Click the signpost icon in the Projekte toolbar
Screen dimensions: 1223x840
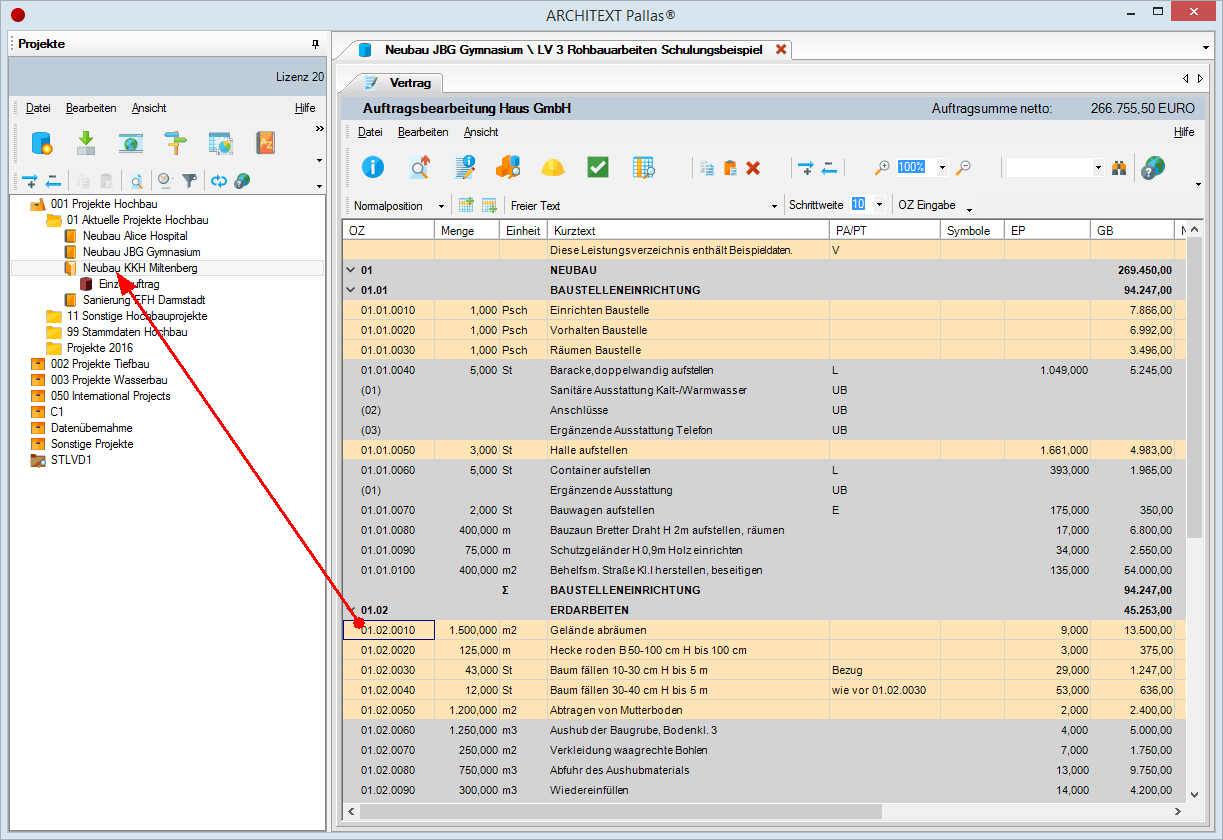[x=176, y=143]
